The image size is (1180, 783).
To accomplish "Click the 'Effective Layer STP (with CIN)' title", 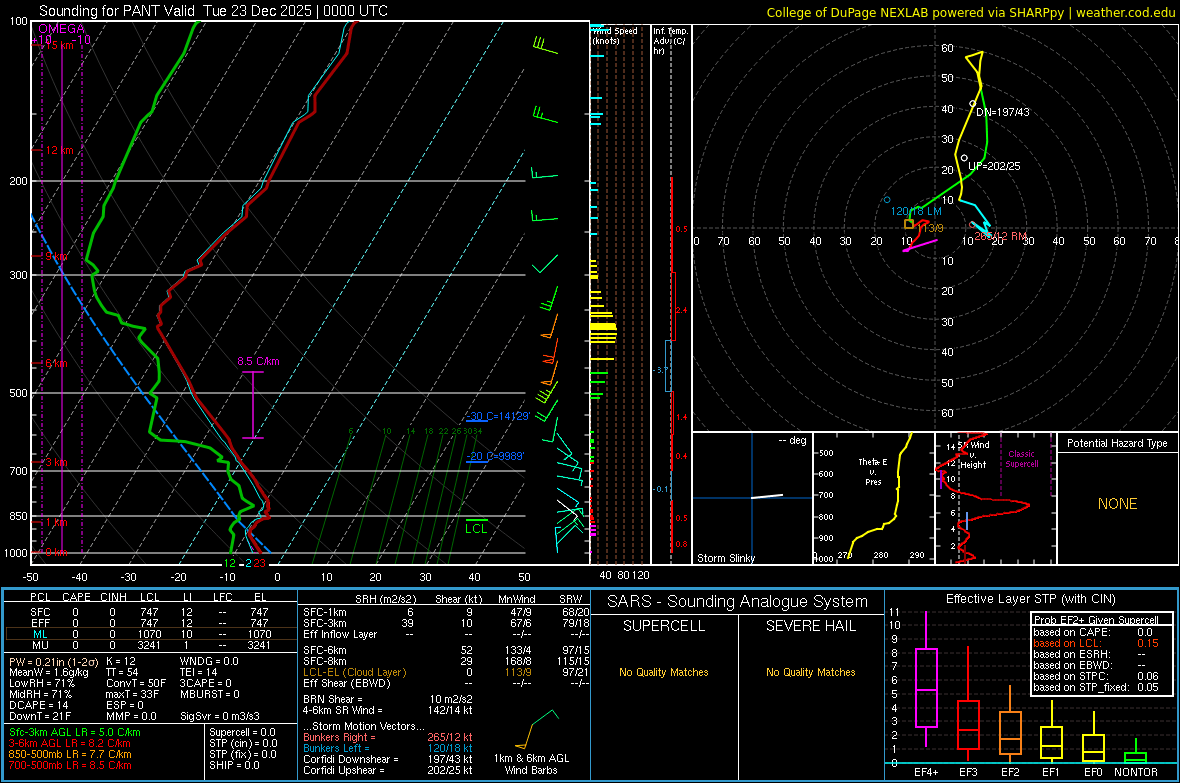I will click(1030, 599).
